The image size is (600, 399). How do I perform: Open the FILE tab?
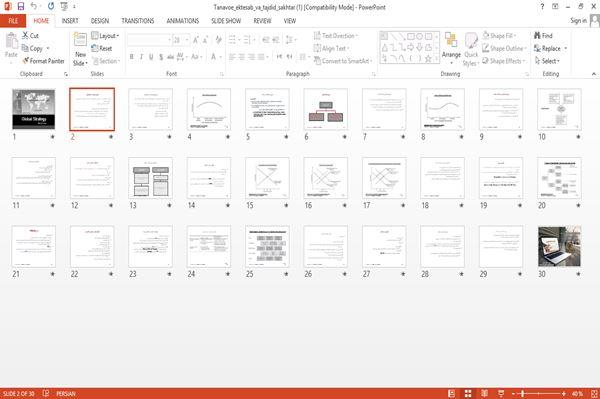[13, 21]
